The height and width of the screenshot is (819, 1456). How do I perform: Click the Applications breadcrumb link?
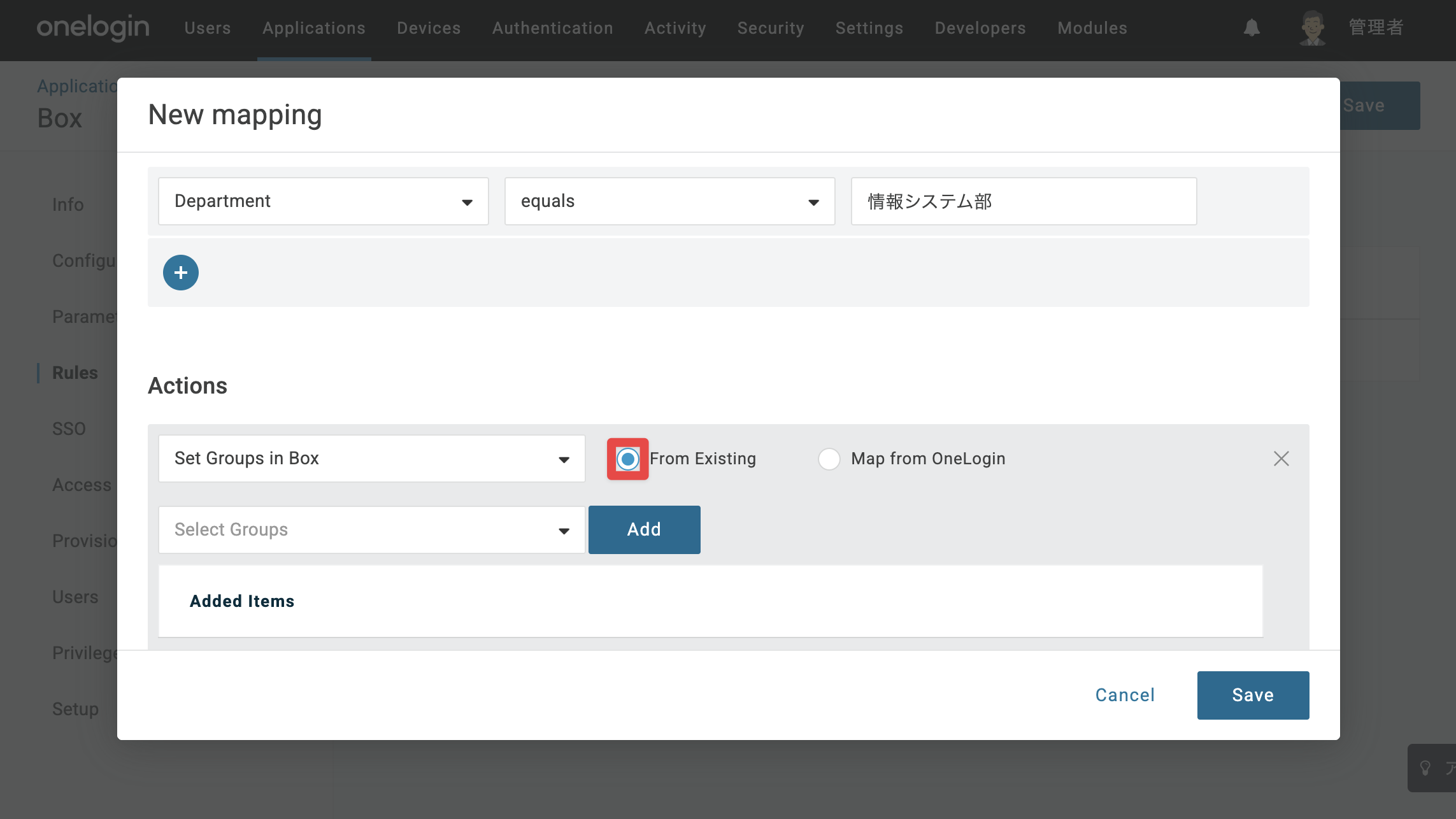click(77, 86)
